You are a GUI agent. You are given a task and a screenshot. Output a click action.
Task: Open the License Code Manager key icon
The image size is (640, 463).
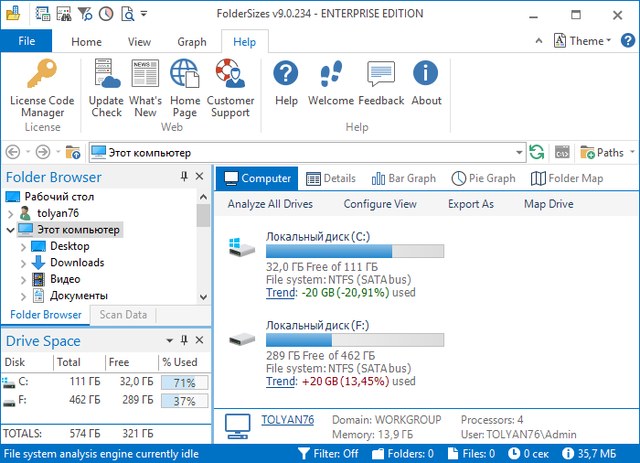tap(42, 76)
